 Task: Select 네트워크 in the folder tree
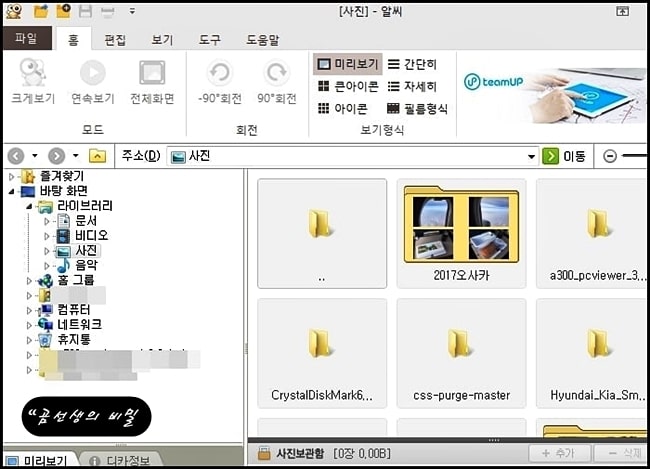[80, 324]
